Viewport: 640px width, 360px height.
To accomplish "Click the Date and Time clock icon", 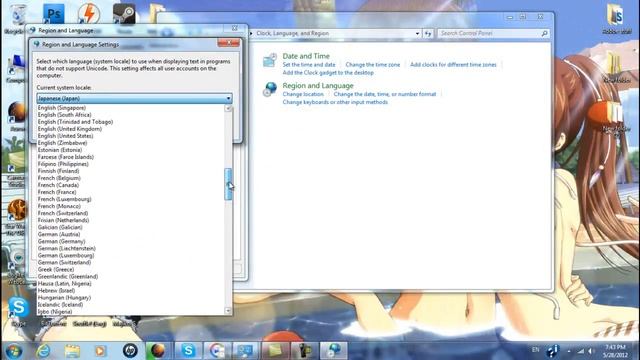I will pos(270,60).
